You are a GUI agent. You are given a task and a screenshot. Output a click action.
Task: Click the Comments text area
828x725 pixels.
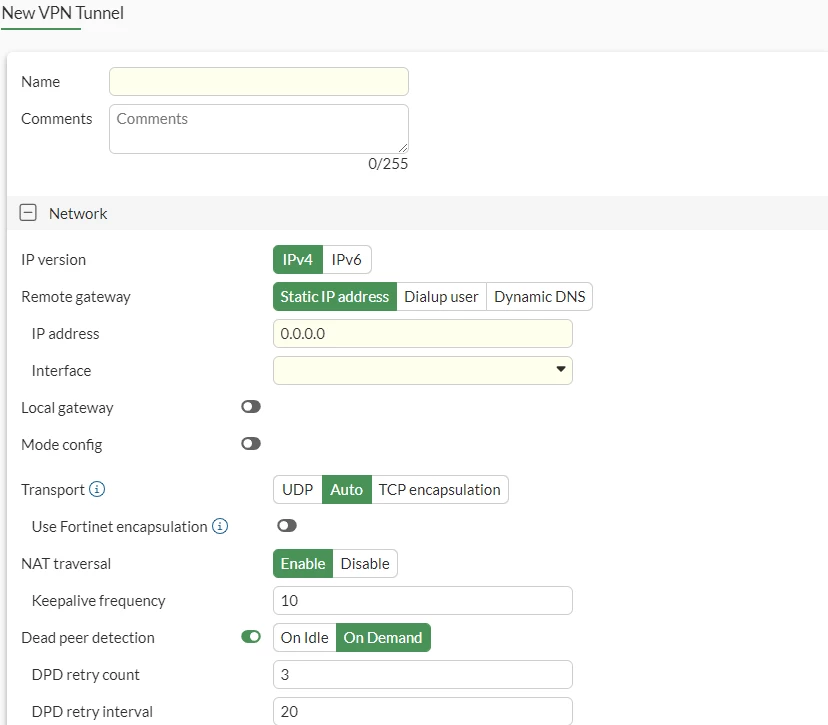(259, 129)
